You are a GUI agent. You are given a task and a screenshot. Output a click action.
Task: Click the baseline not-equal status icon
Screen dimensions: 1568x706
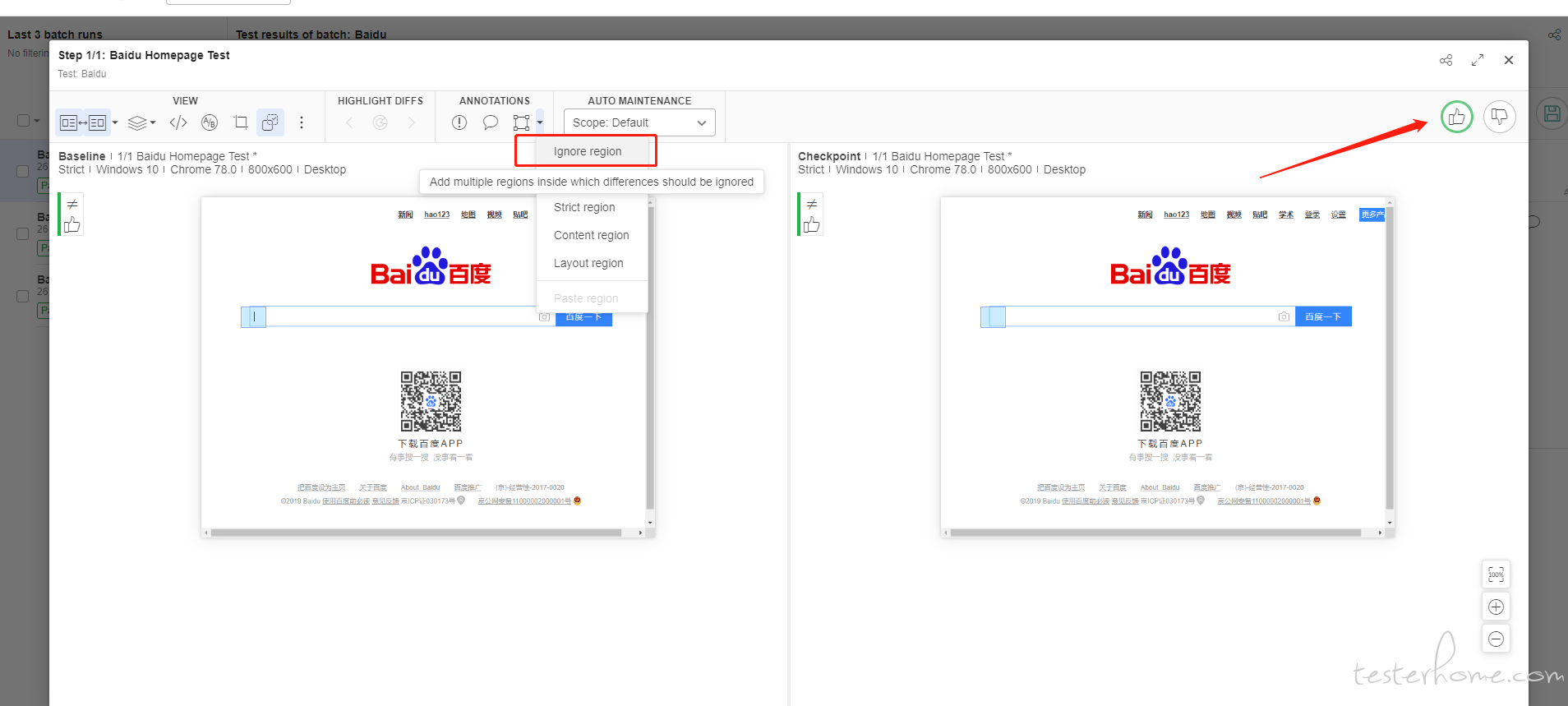pyautogui.click(x=72, y=204)
